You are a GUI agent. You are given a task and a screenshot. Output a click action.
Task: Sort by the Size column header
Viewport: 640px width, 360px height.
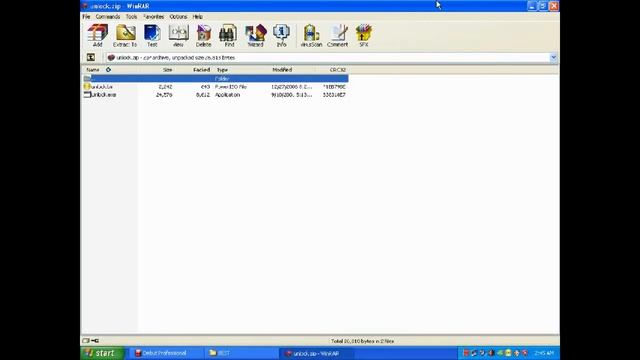(167, 70)
